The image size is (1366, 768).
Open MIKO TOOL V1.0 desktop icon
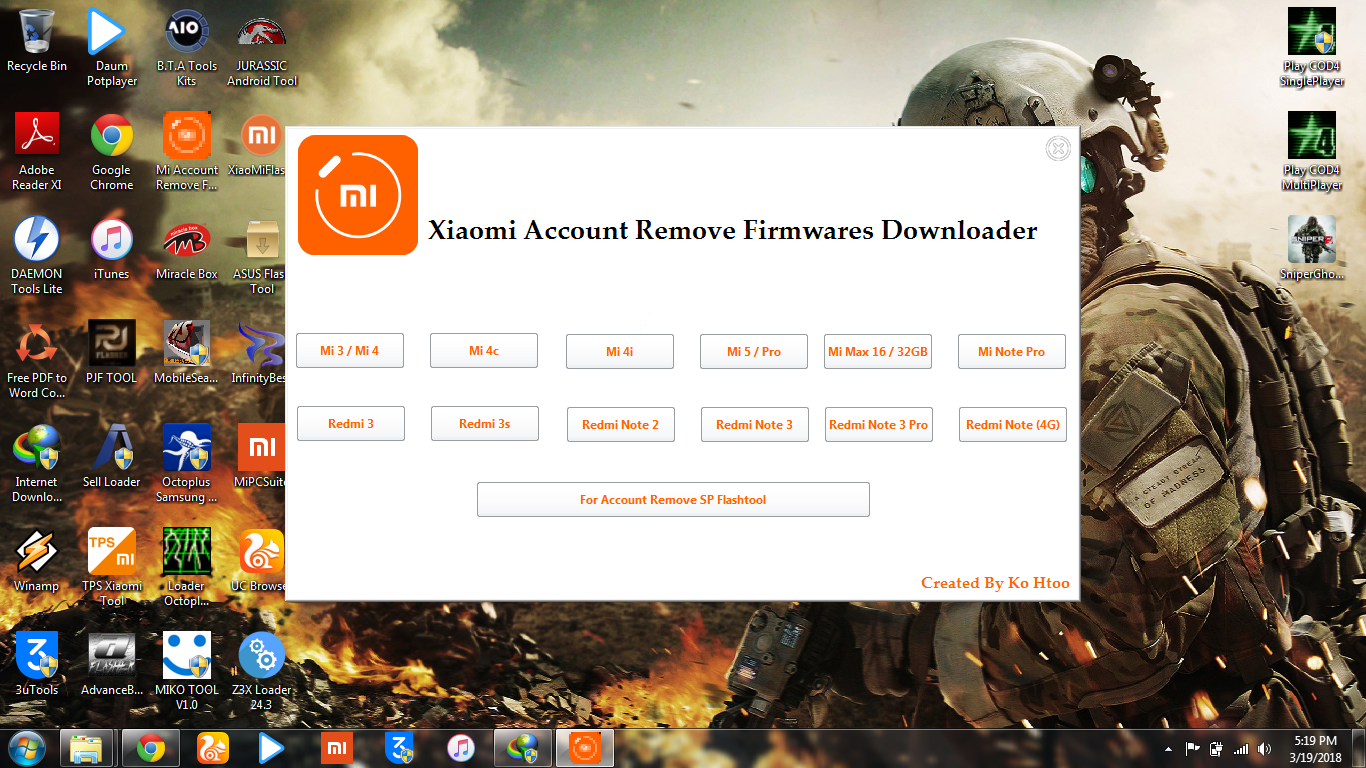(x=187, y=671)
